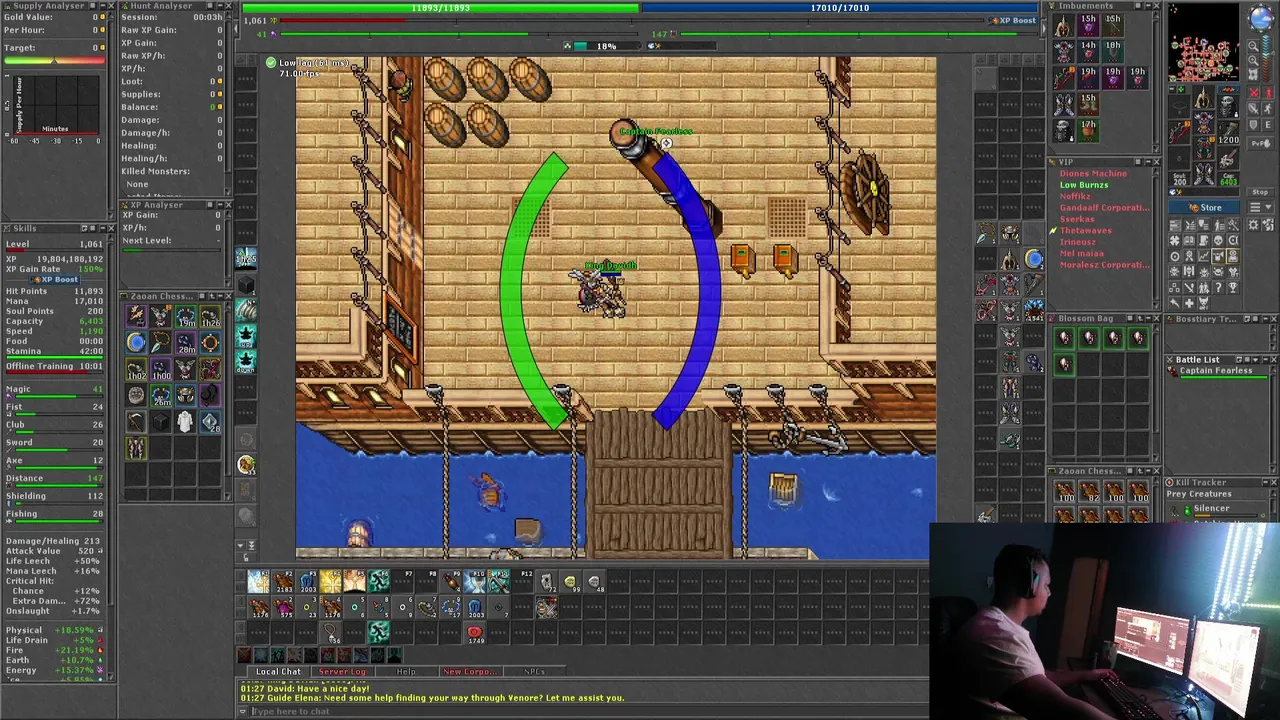Select Sserkas in VIP list
1280x720 pixels.
1077,219
